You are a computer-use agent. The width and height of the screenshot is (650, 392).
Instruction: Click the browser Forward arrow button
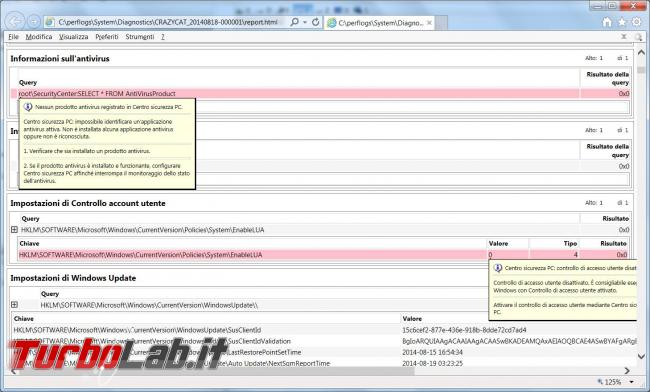click(34, 22)
